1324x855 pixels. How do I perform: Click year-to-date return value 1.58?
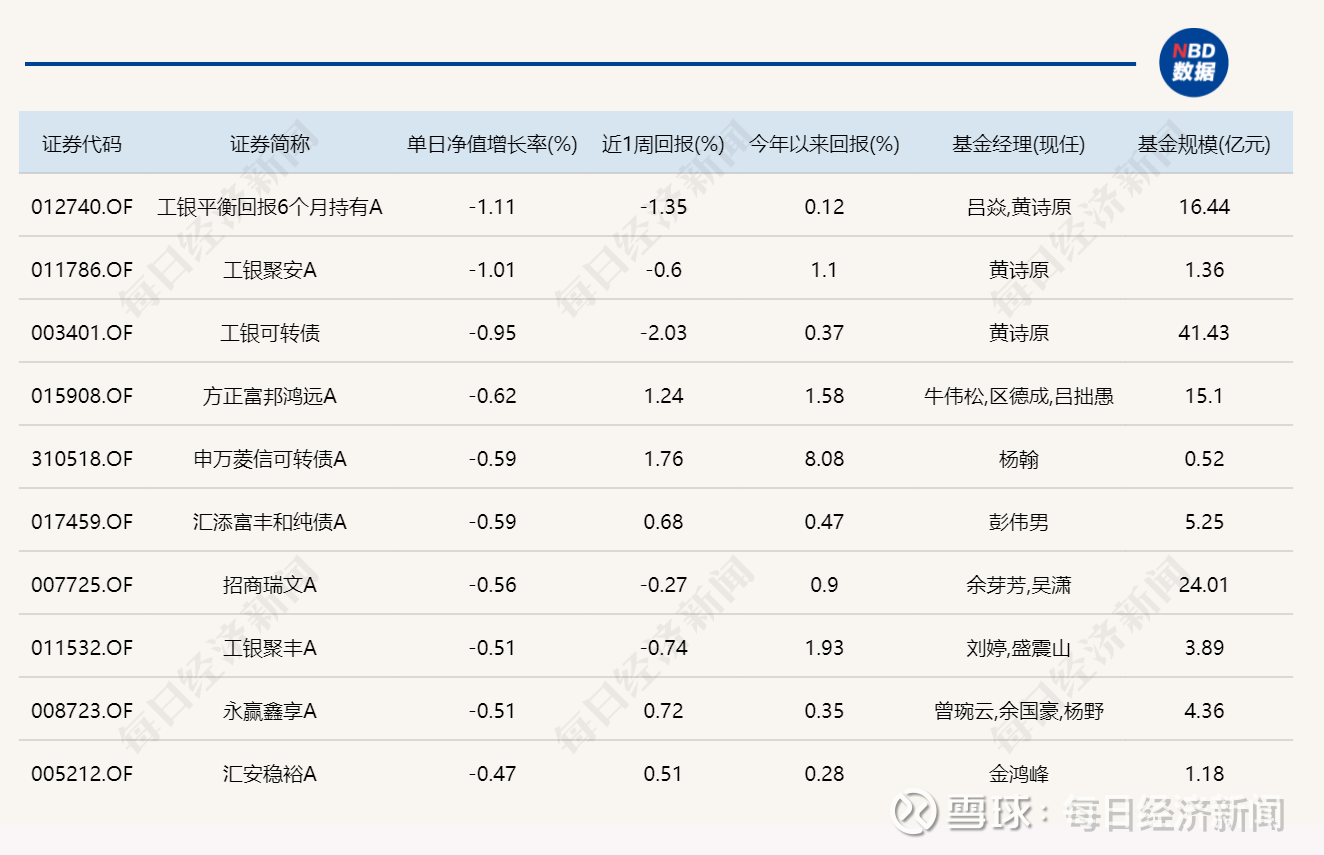(x=824, y=396)
